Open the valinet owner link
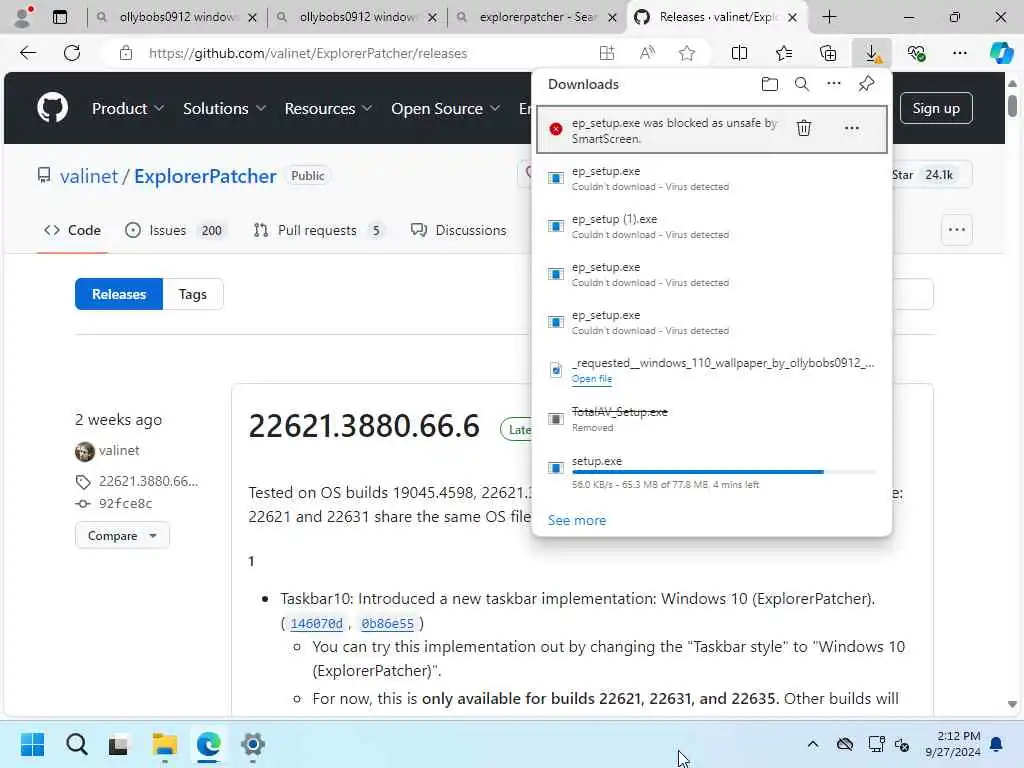 [x=89, y=176]
